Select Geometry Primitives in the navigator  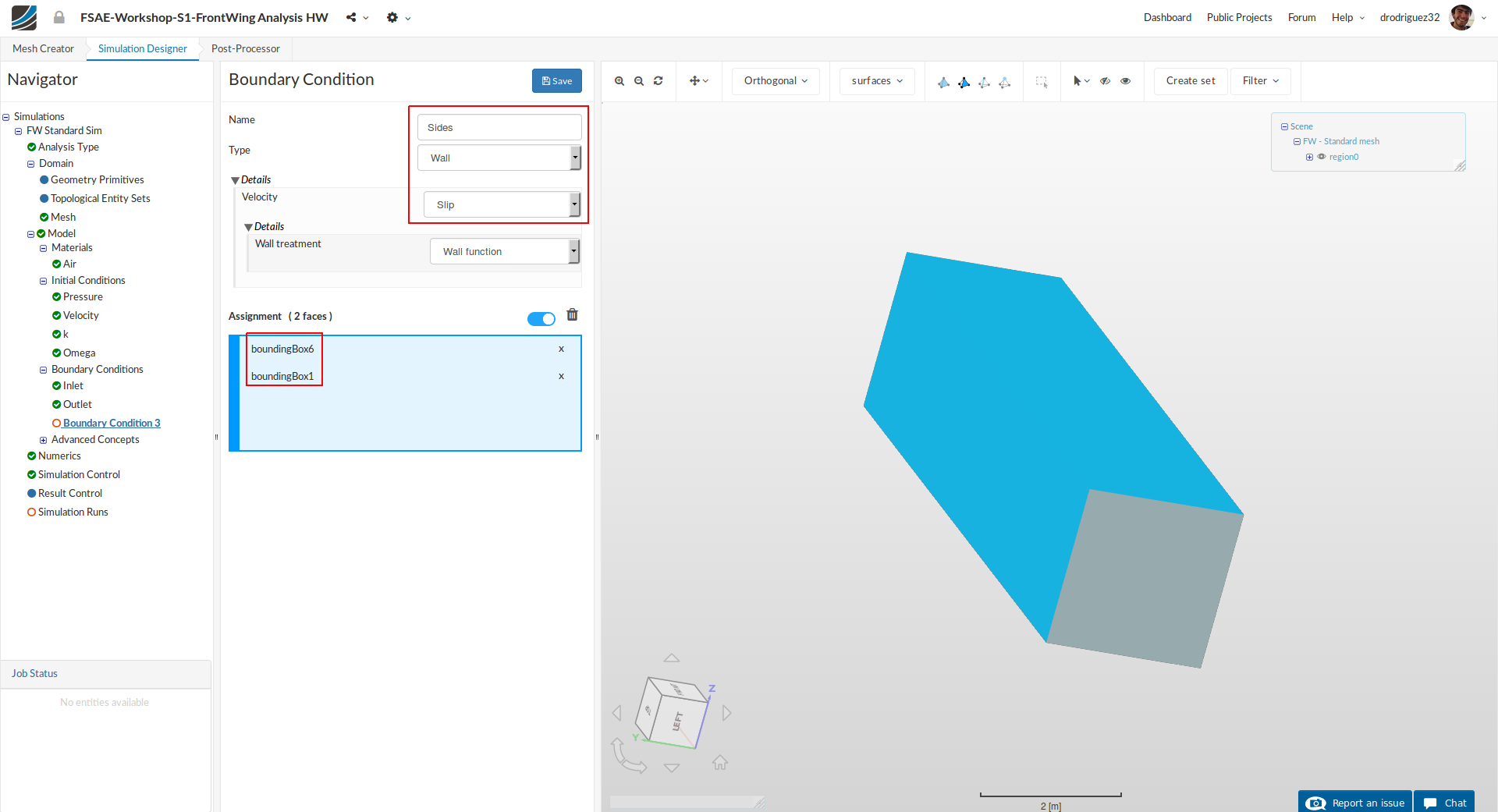click(x=98, y=180)
